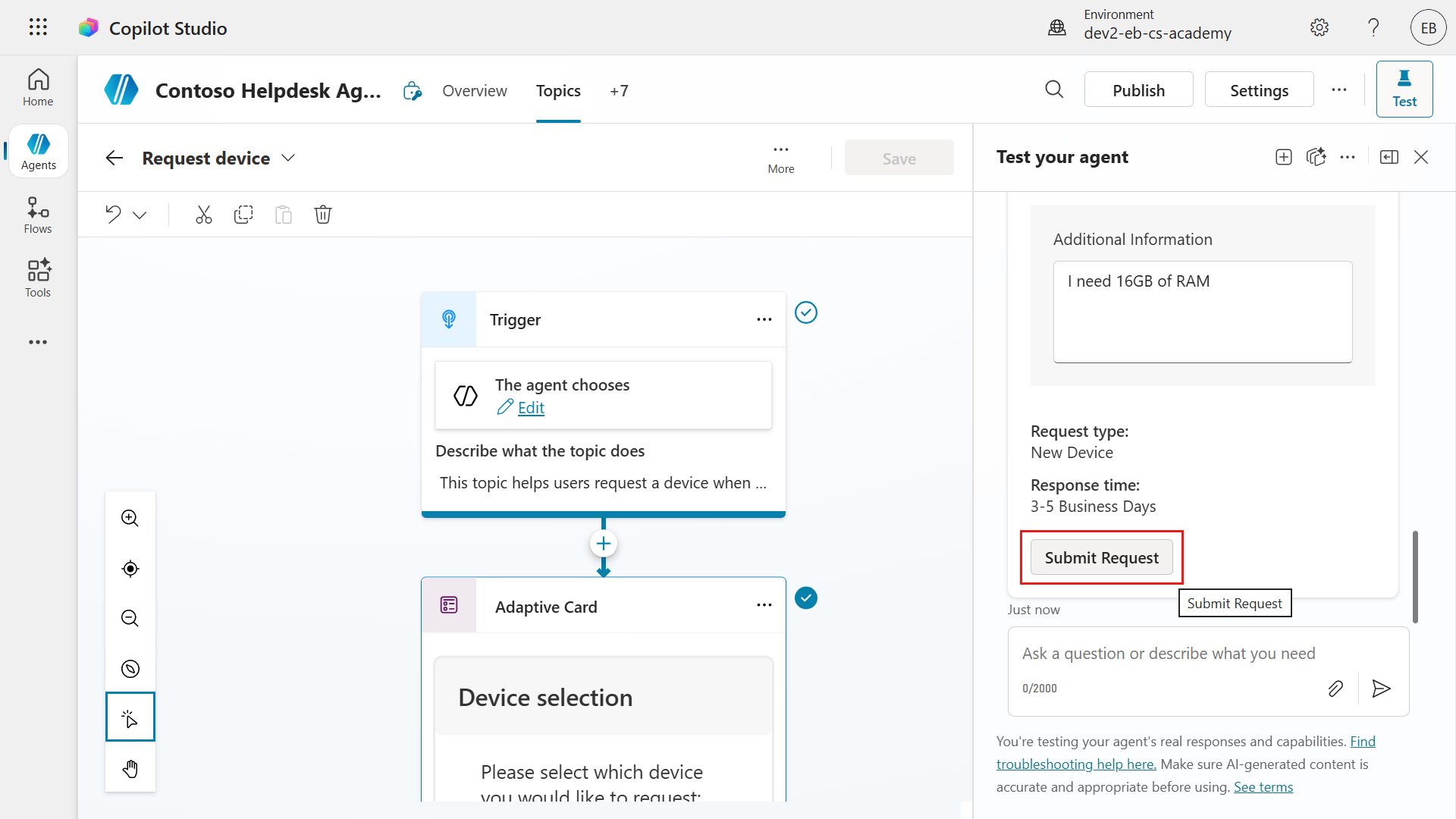Image resolution: width=1456 pixels, height=819 pixels.
Task: Select the hand pan tool
Action: click(x=130, y=769)
